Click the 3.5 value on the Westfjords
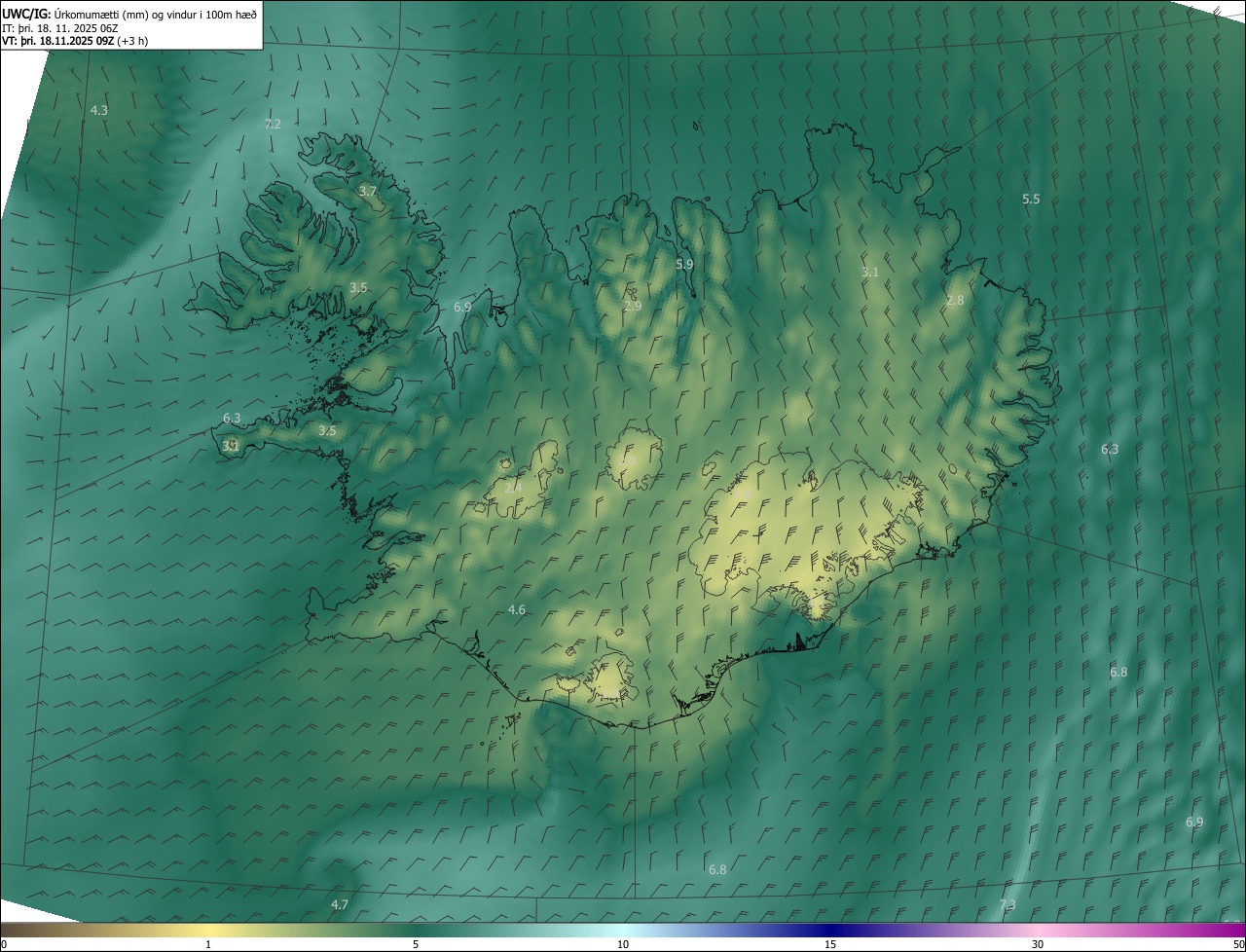Viewport: 1246px width, 952px height. tap(358, 287)
